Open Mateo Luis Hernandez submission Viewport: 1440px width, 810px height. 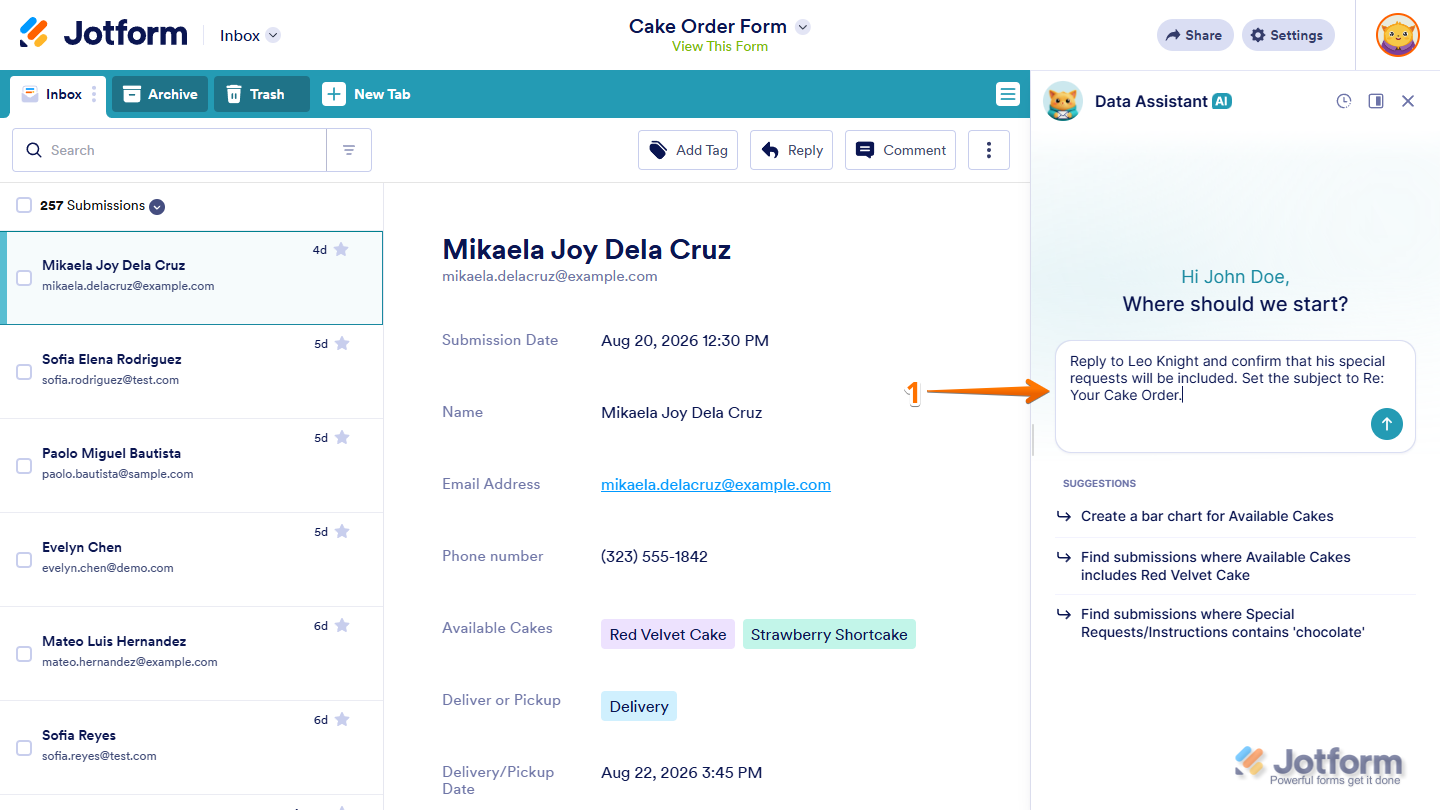(191, 654)
